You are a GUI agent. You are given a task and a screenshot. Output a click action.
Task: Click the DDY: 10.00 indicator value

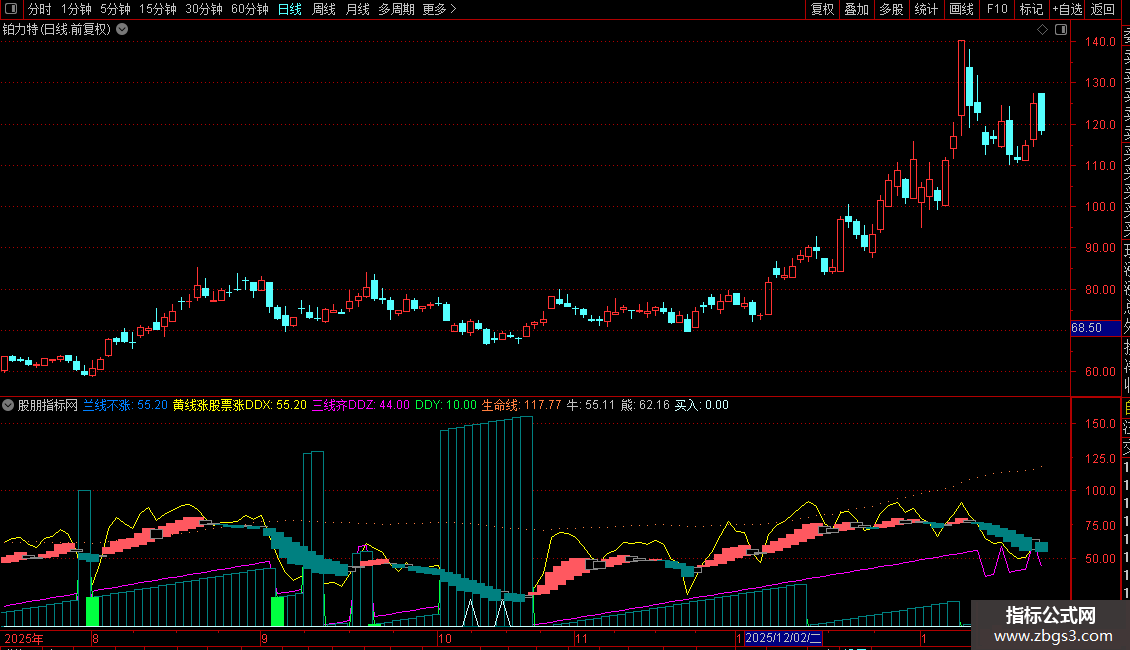pos(445,406)
